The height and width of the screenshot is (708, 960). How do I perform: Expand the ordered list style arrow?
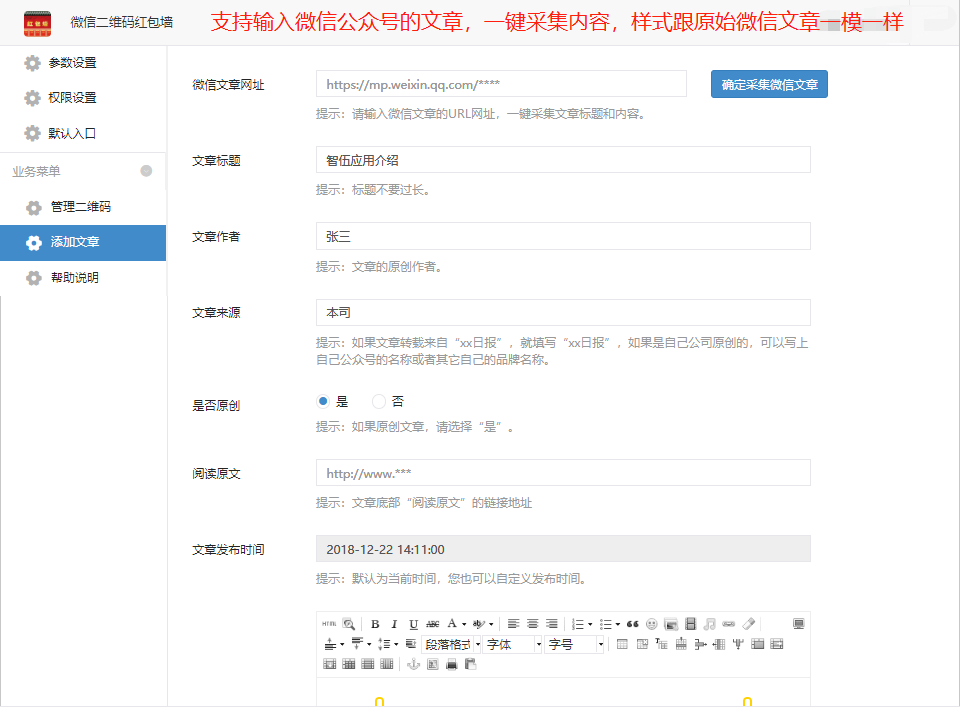point(590,625)
